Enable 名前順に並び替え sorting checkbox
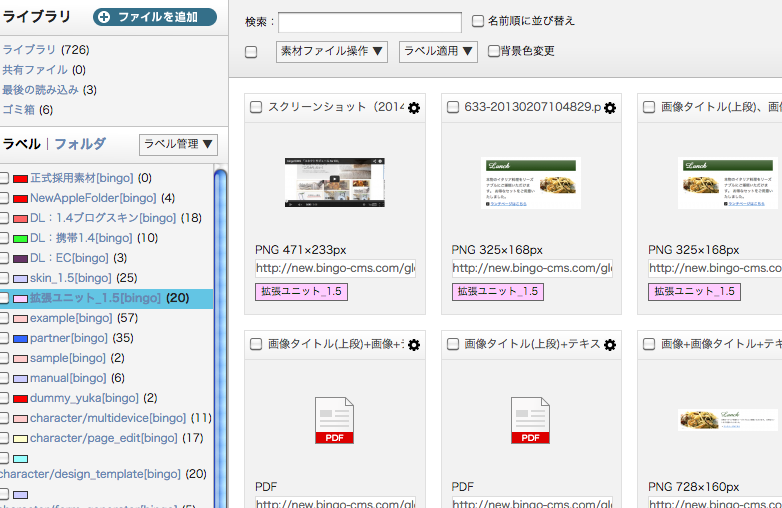This screenshot has width=782, height=508. 478,21
